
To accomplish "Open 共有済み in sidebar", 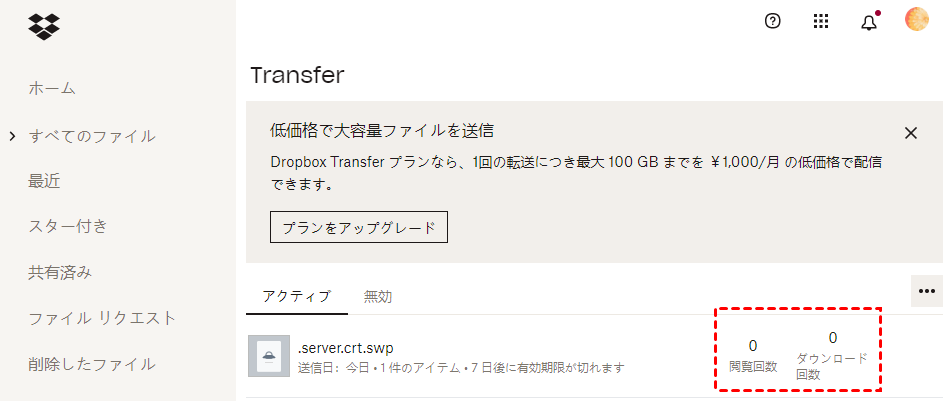I will pyautogui.click(x=60, y=272).
